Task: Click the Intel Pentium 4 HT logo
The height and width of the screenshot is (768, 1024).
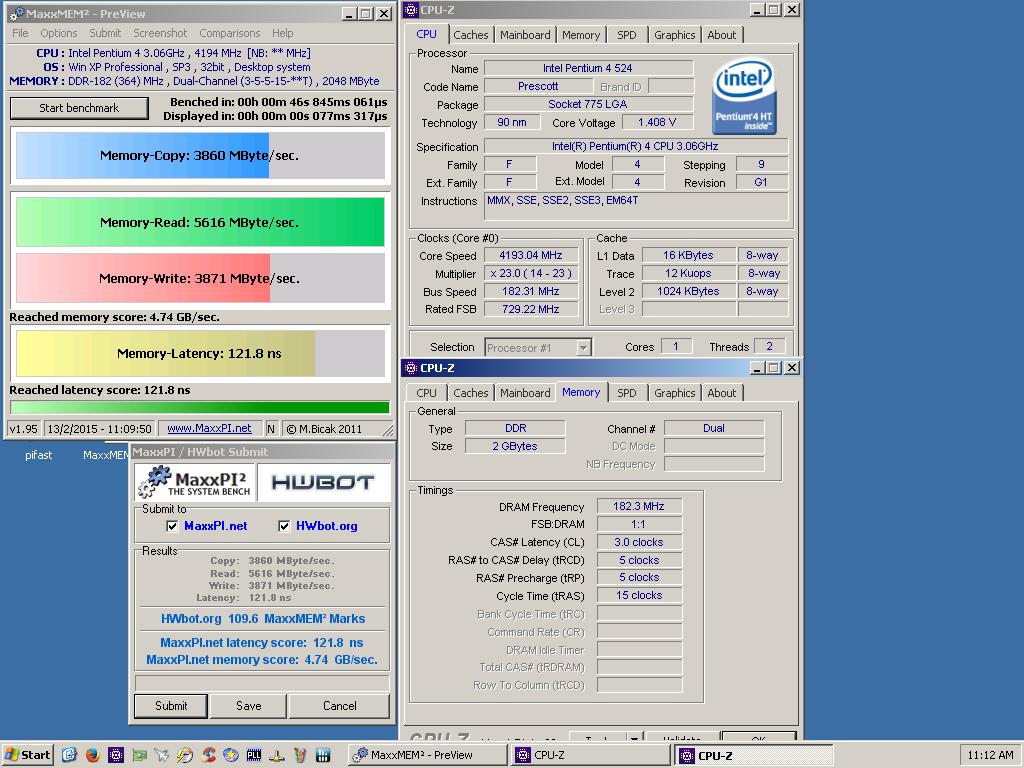Action: pyautogui.click(x=744, y=97)
